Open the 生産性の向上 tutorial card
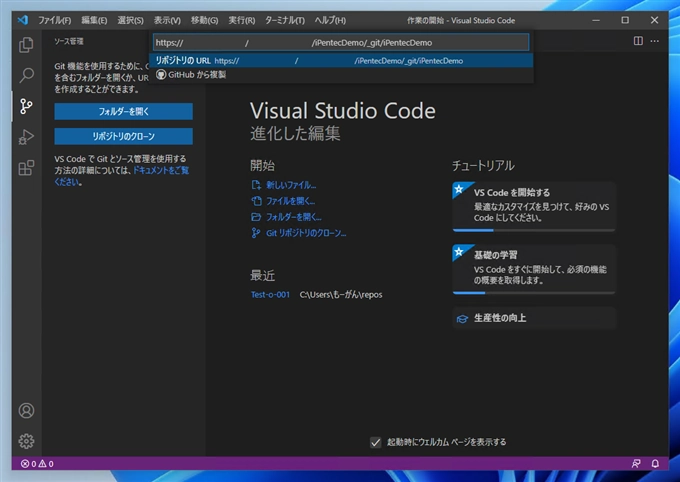Screen dimensions: 680x482 click(x=534, y=318)
